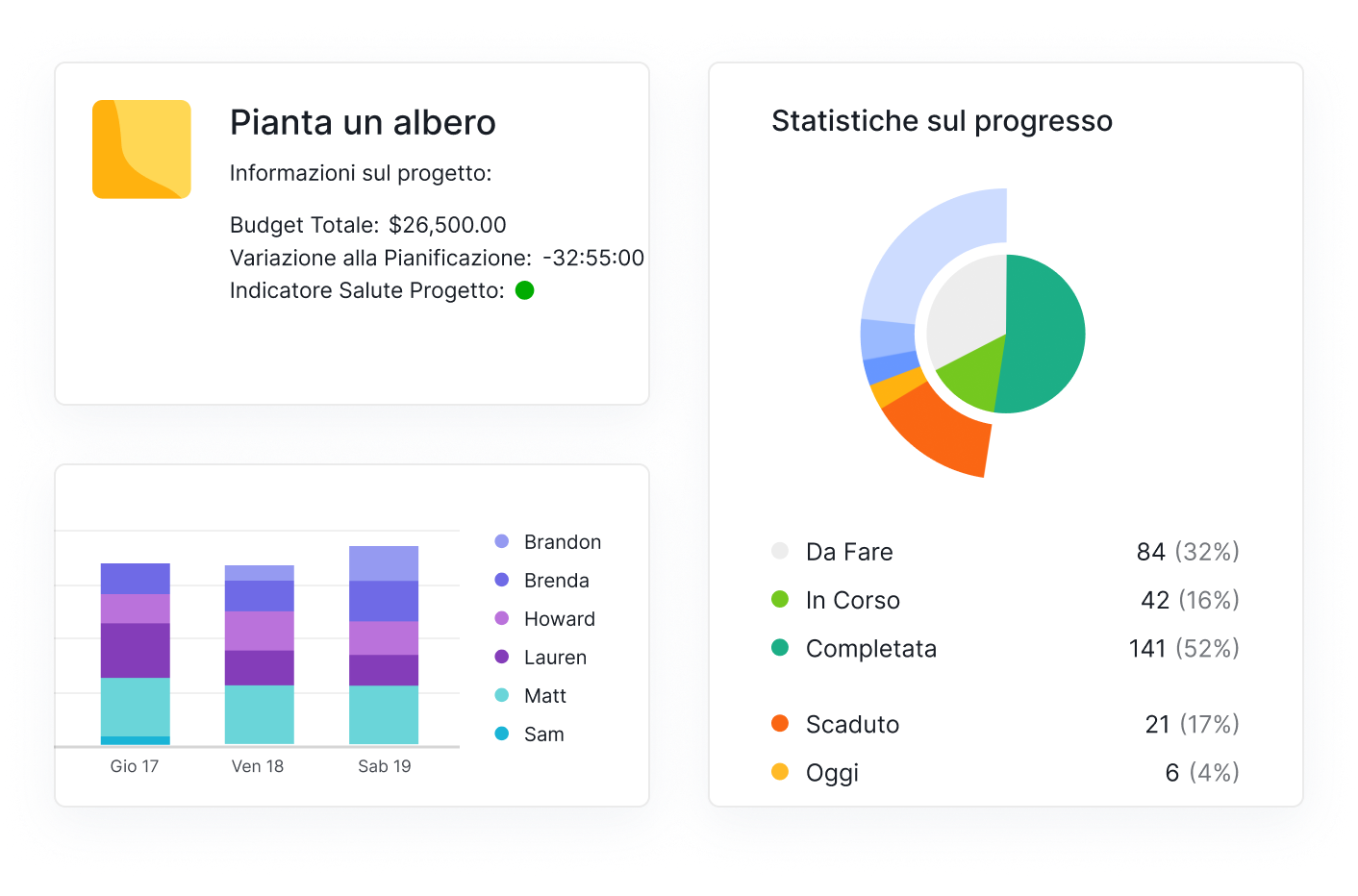Screen dimensions: 1358x896
Task: Select the Brenda legend dot
Action: point(501,580)
